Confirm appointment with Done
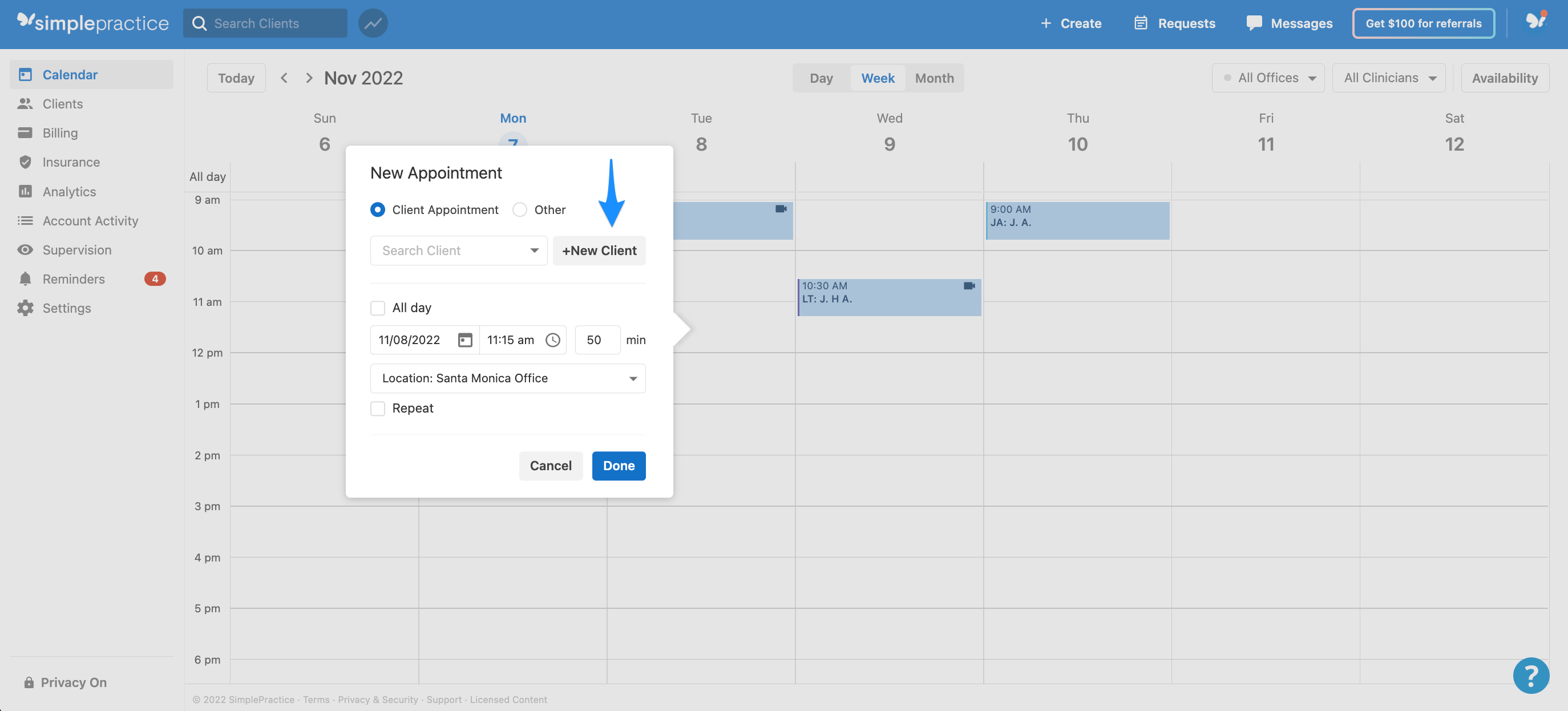 tap(619, 466)
